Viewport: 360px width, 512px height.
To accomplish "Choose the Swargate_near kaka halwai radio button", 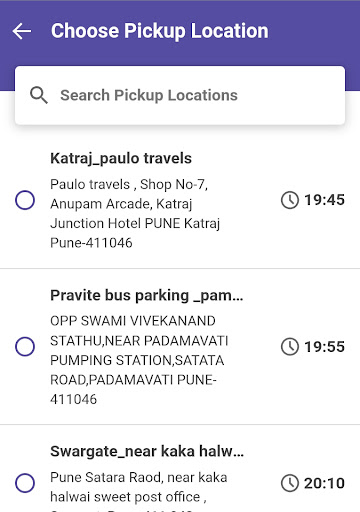I will point(25,483).
